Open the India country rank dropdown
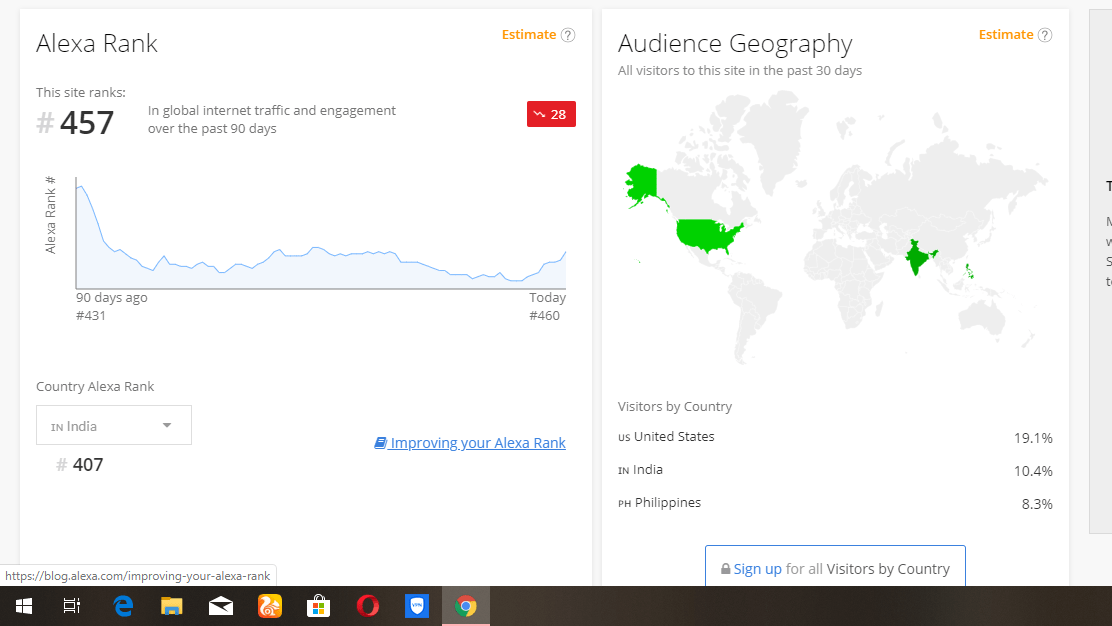1112x626 pixels. (x=113, y=425)
